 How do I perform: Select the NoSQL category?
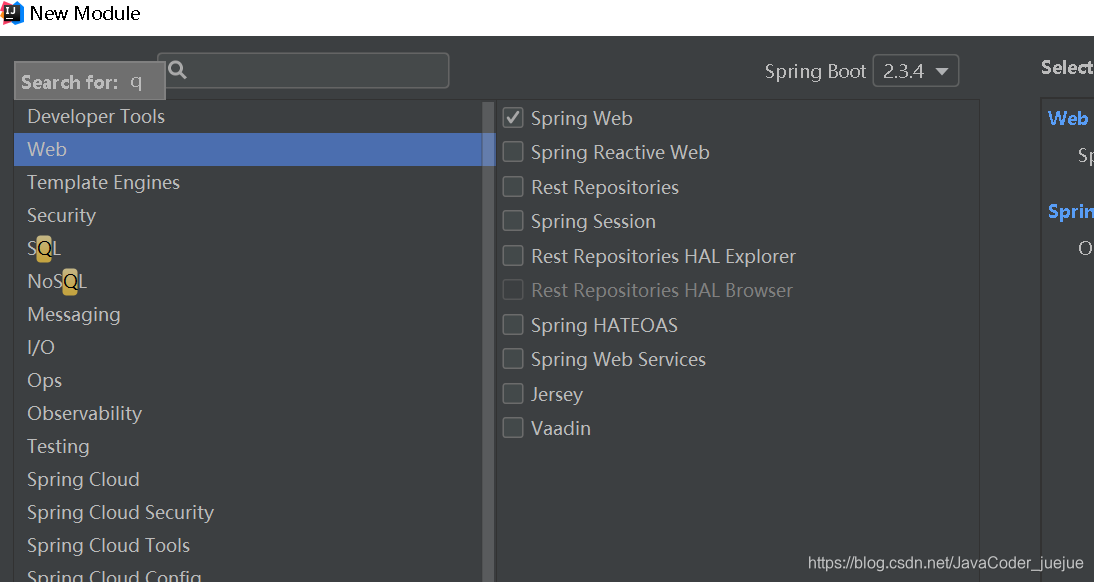tap(248, 281)
